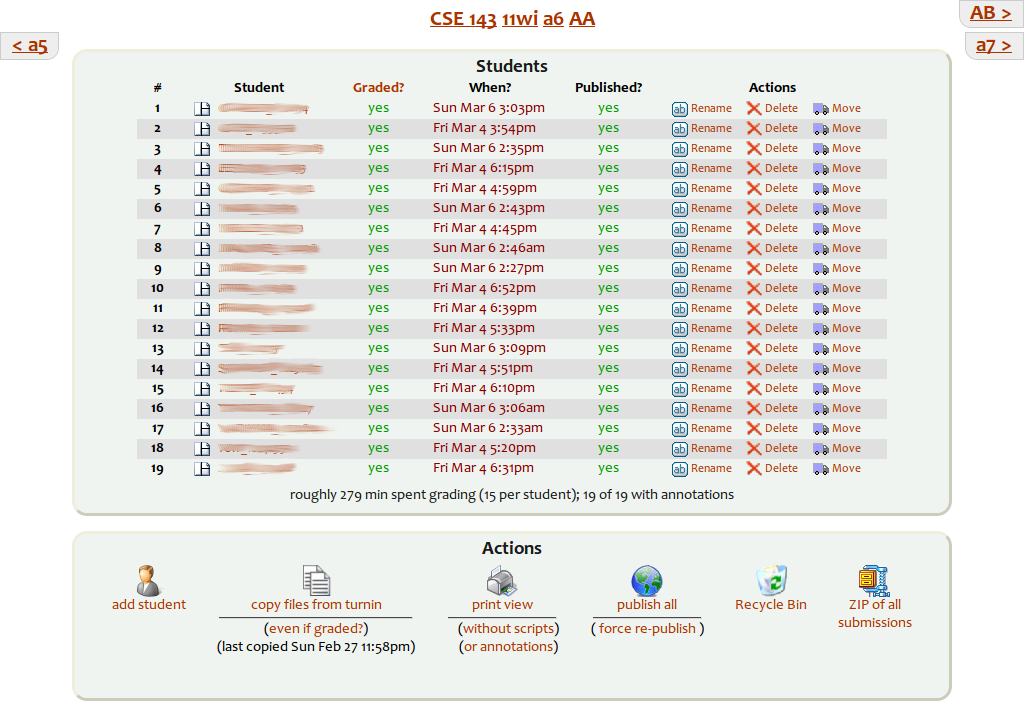Click Move text for student 1
1024x711 pixels.
point(846,108)
